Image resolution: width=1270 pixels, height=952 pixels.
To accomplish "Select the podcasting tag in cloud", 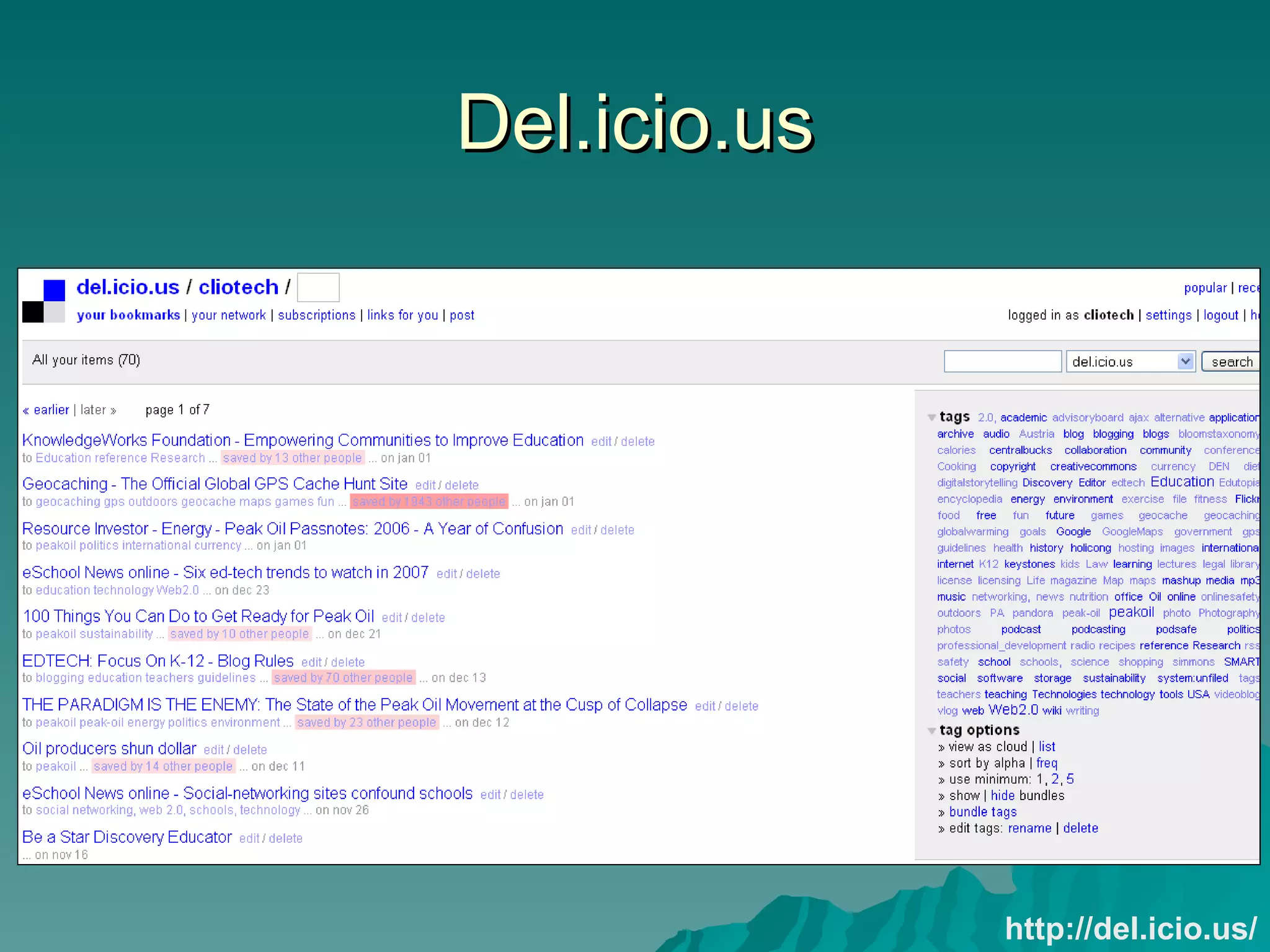I will click(1098, 629).
